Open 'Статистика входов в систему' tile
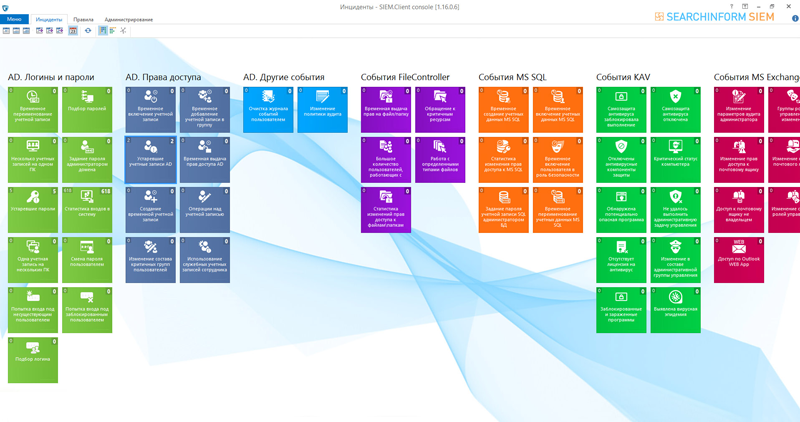The height and width of the screenshot is (422, 800). coord(87,210)
